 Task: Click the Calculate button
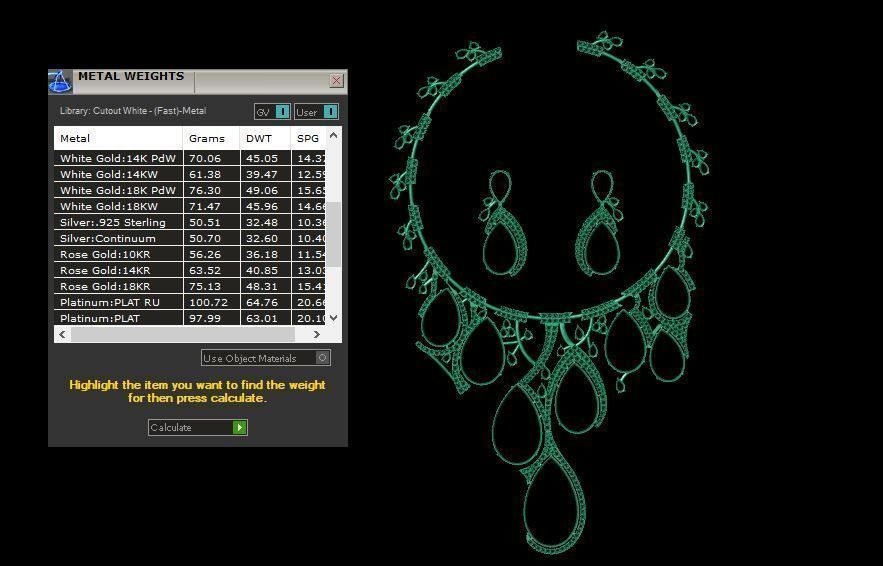198,427
